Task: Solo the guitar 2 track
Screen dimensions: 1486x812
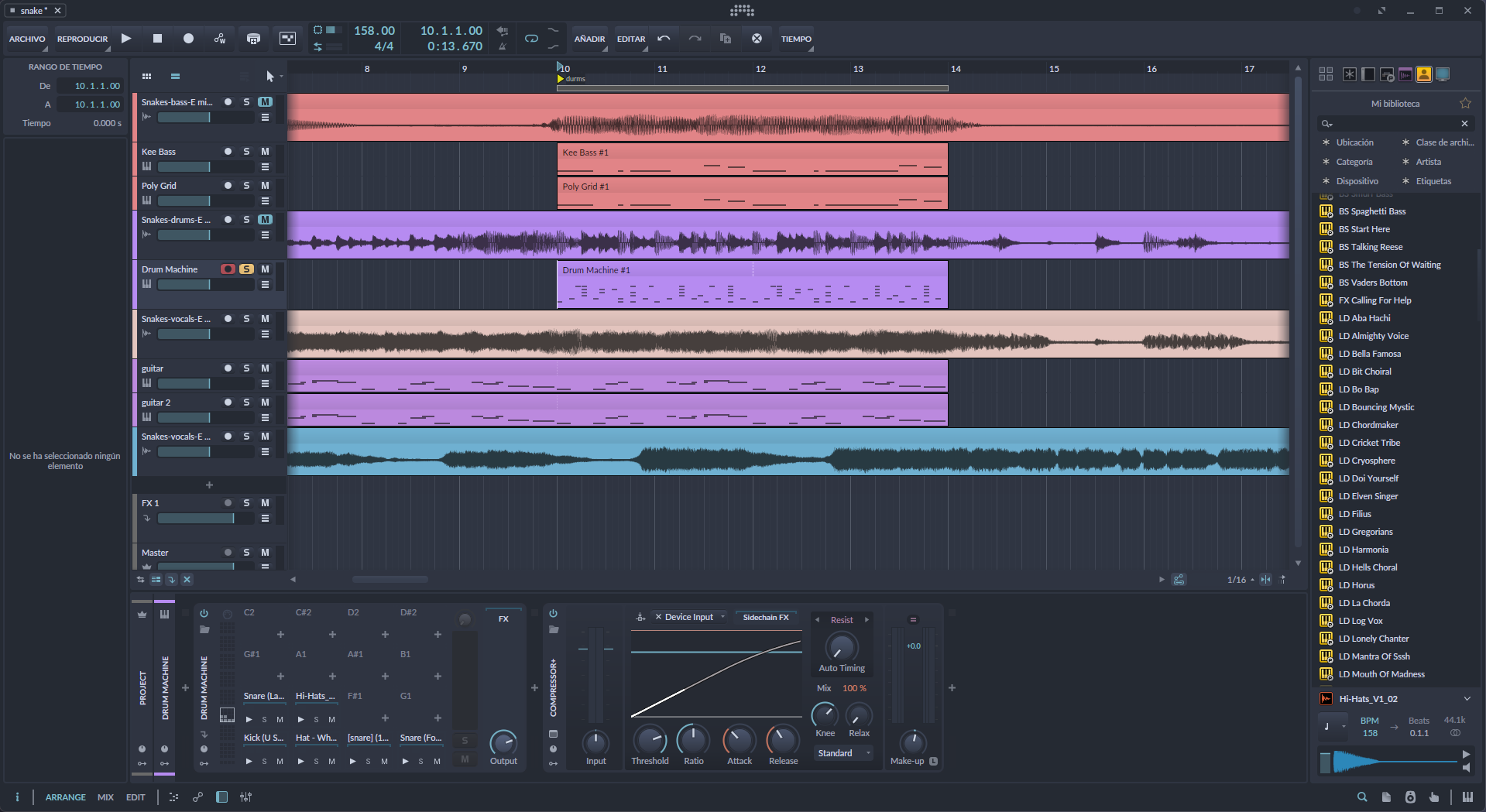Action: pyautogui.click(x=246, y=403)
